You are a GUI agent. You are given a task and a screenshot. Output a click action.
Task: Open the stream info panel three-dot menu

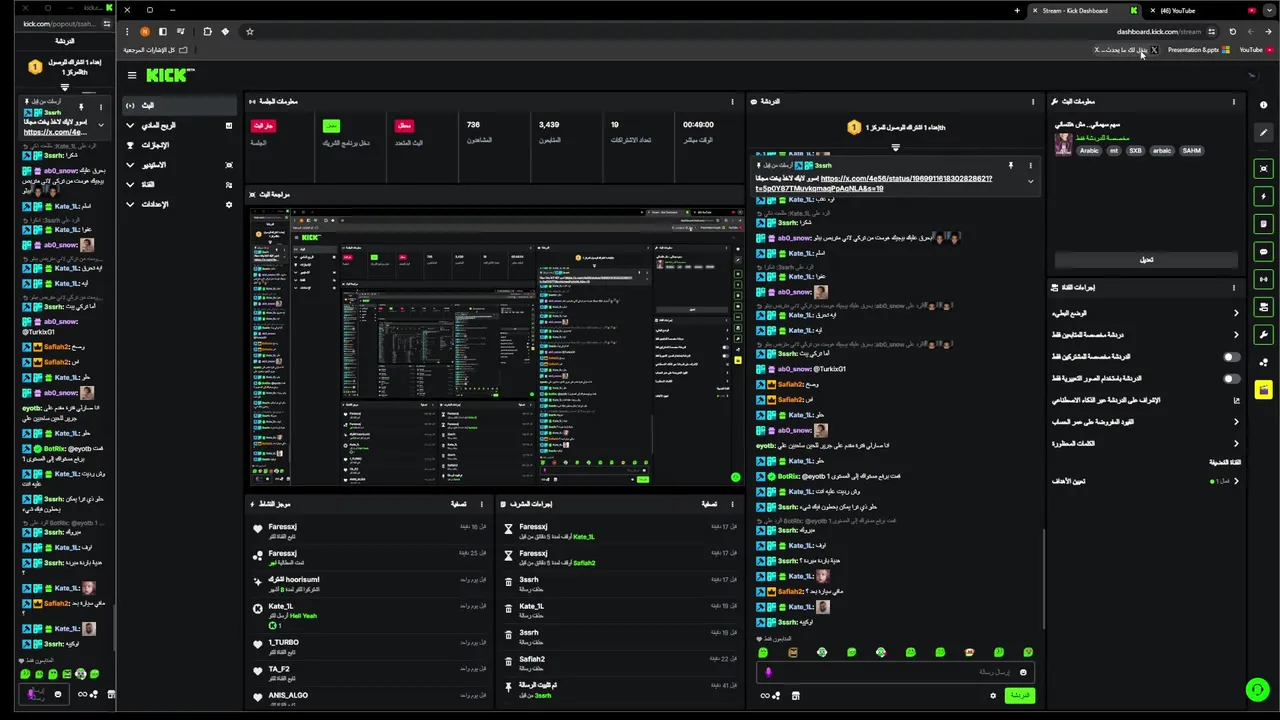(x=1233, y=101)
